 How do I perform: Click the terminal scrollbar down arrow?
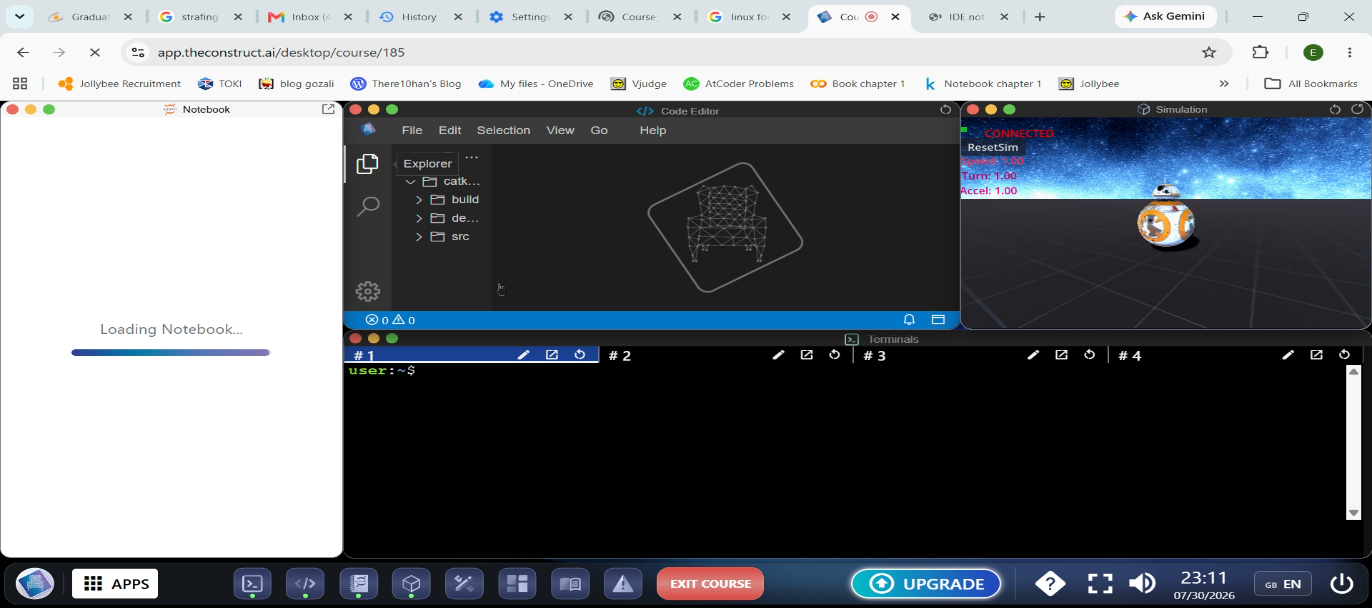click(1354, 513)
